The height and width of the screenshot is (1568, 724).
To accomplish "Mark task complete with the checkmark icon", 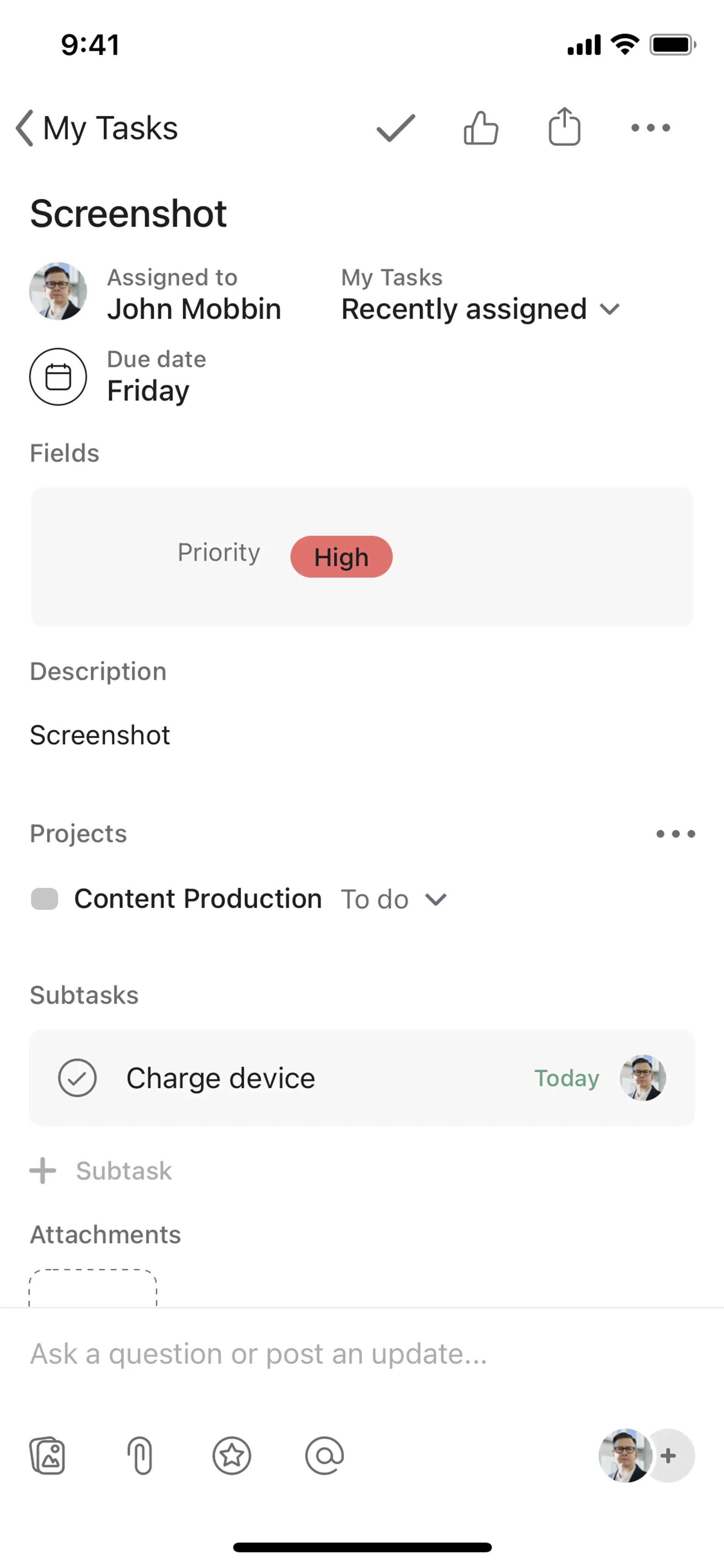I will pyautogui.click(x=396, y=128).
